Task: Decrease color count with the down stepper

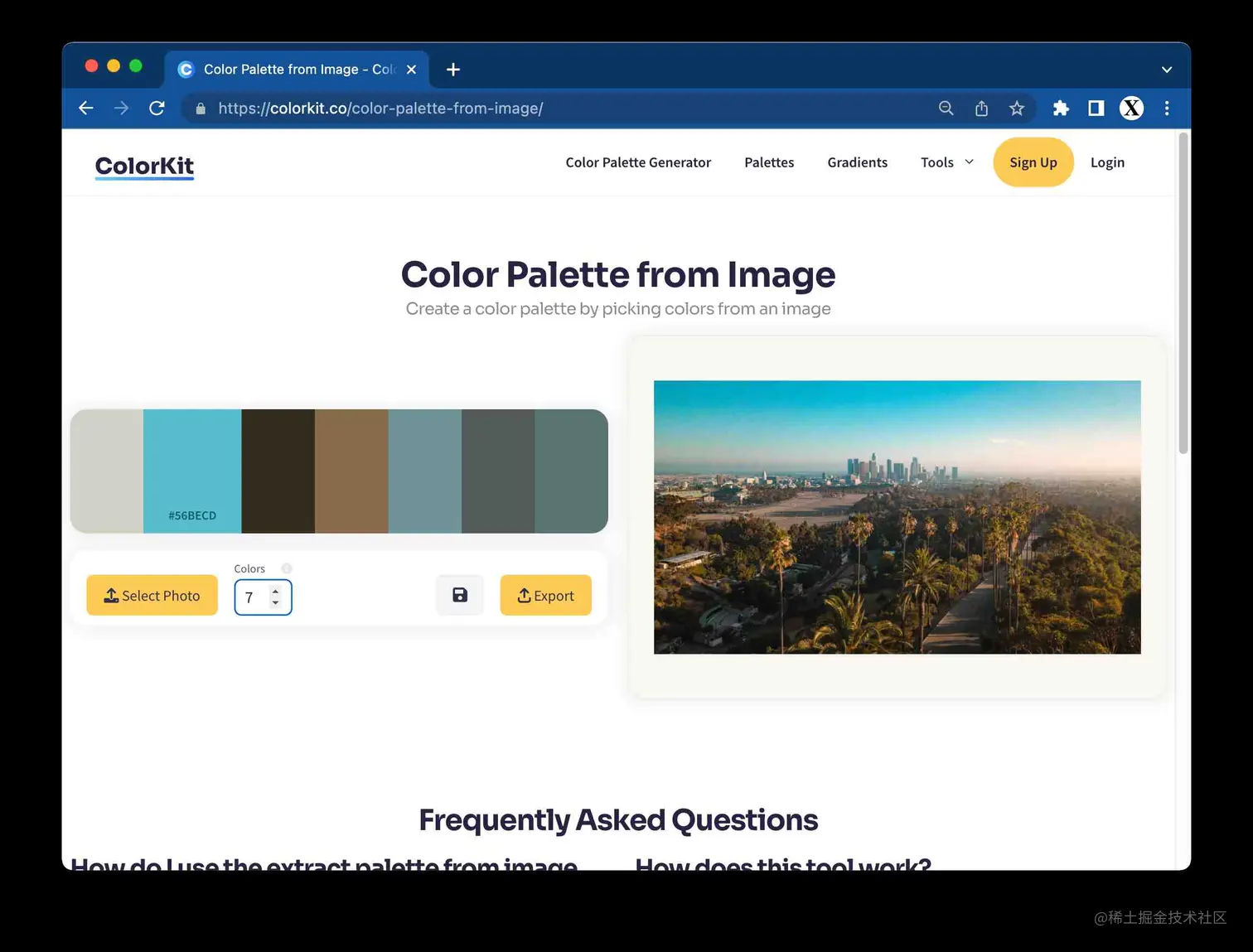Action: (275, 603)
